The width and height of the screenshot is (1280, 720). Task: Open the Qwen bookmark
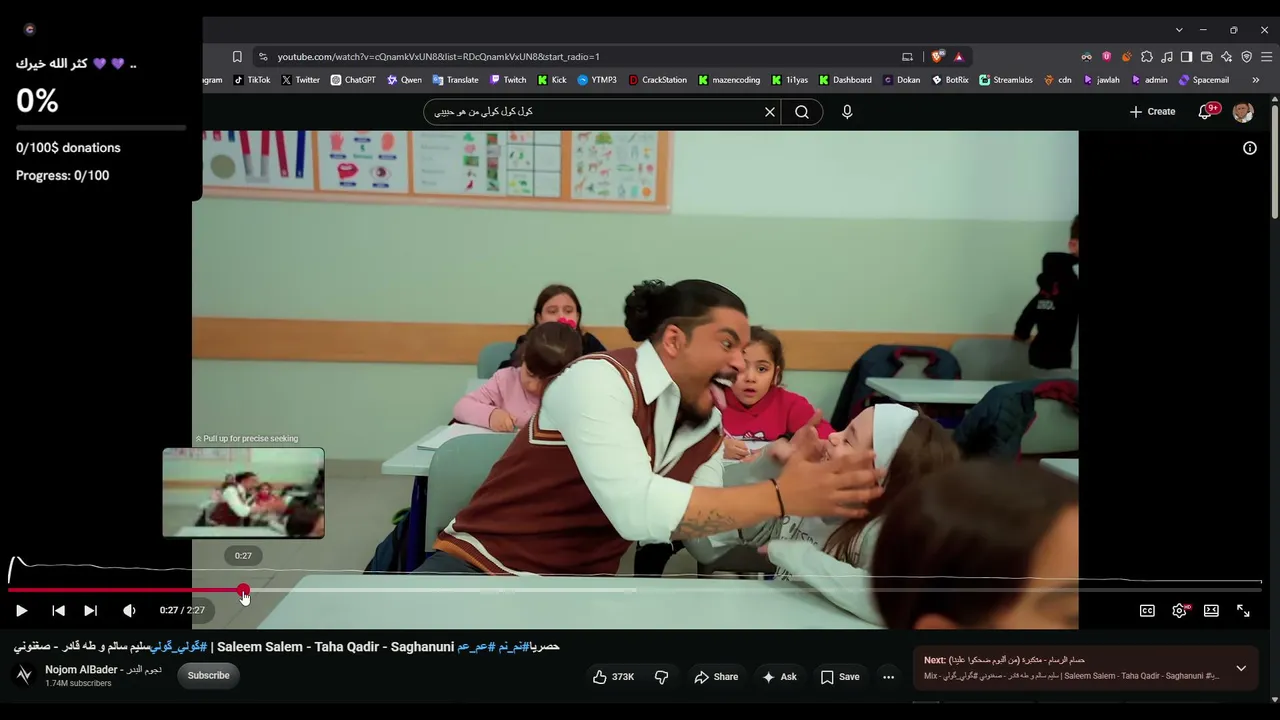click(x=405, y=80)
